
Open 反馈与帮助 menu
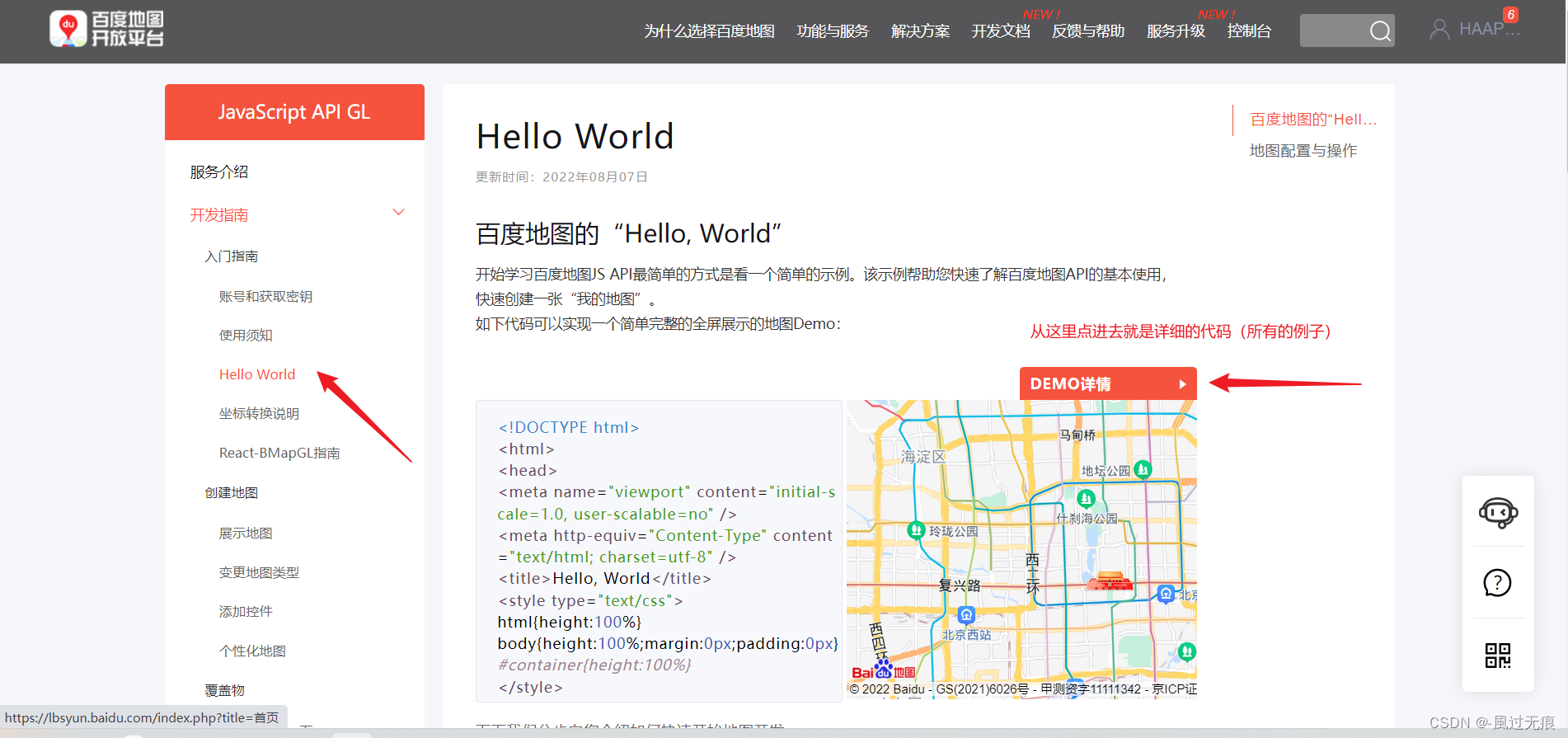coord(1088,31)
